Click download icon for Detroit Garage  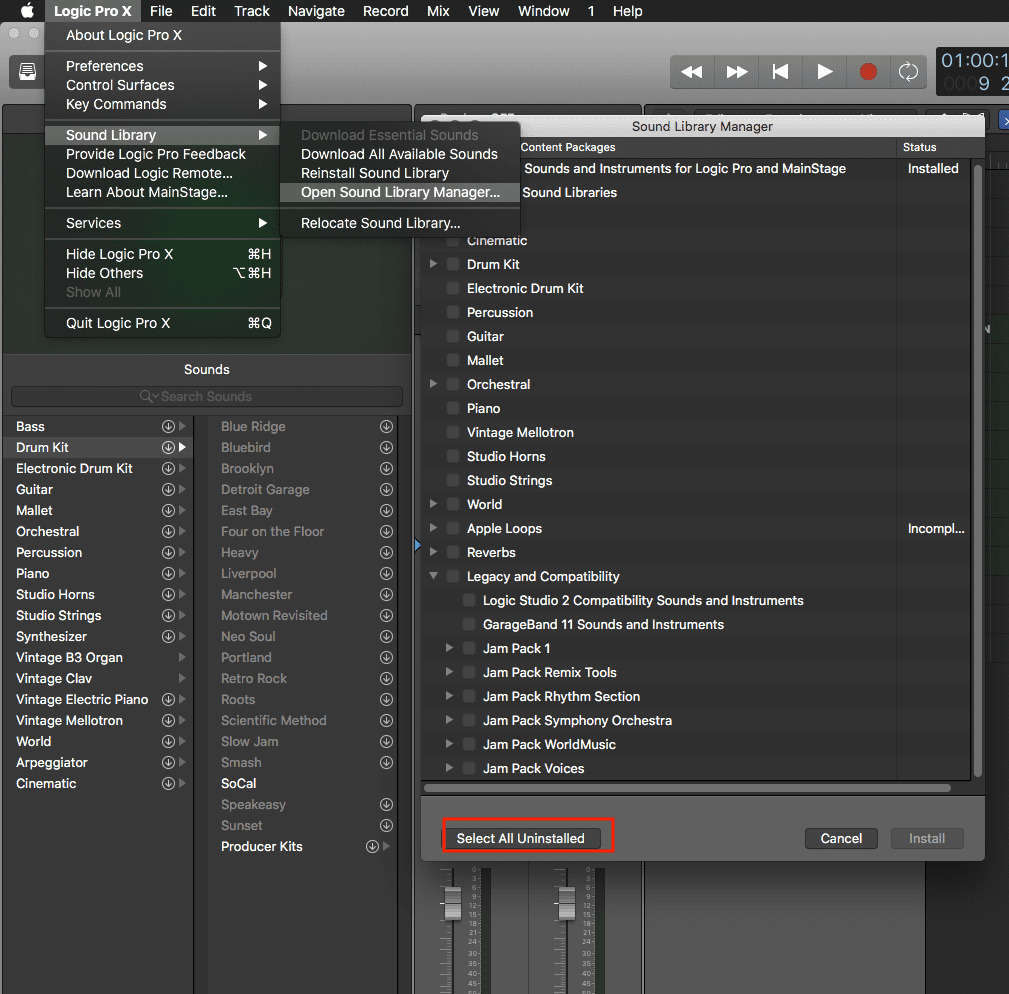386,490
